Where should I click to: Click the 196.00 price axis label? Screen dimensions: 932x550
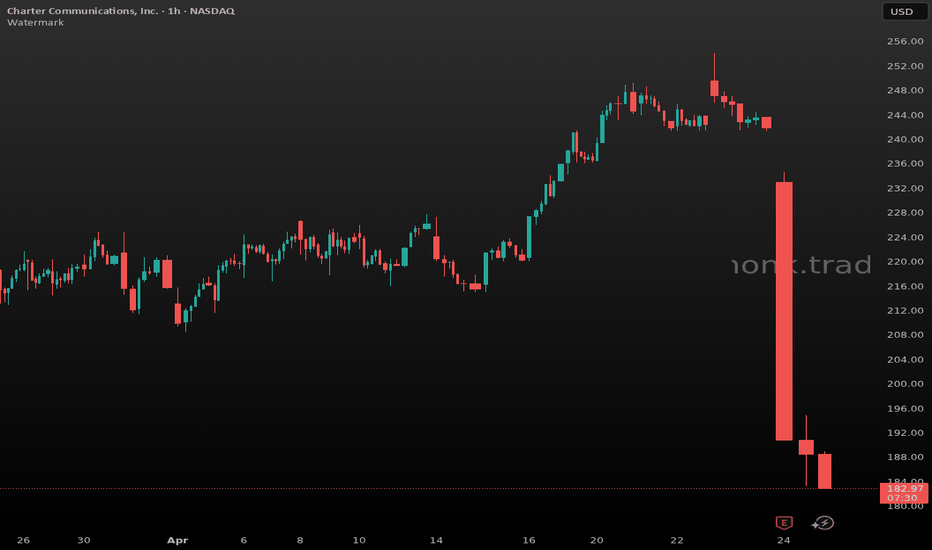click(x=905, y=408)
